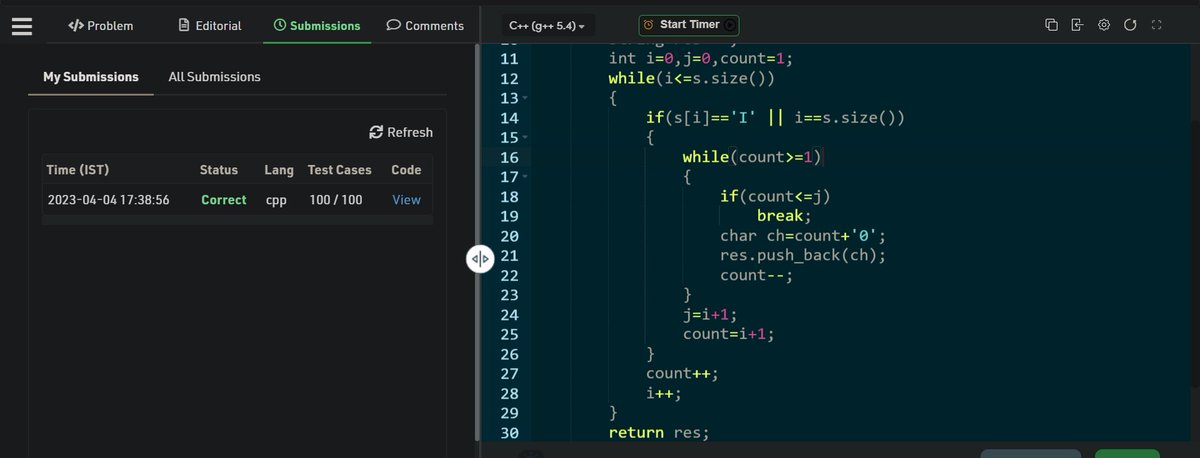This screenshot has width=1200, height=458.
Task: View code of the 17:38:56 submission
Action: 406,200
